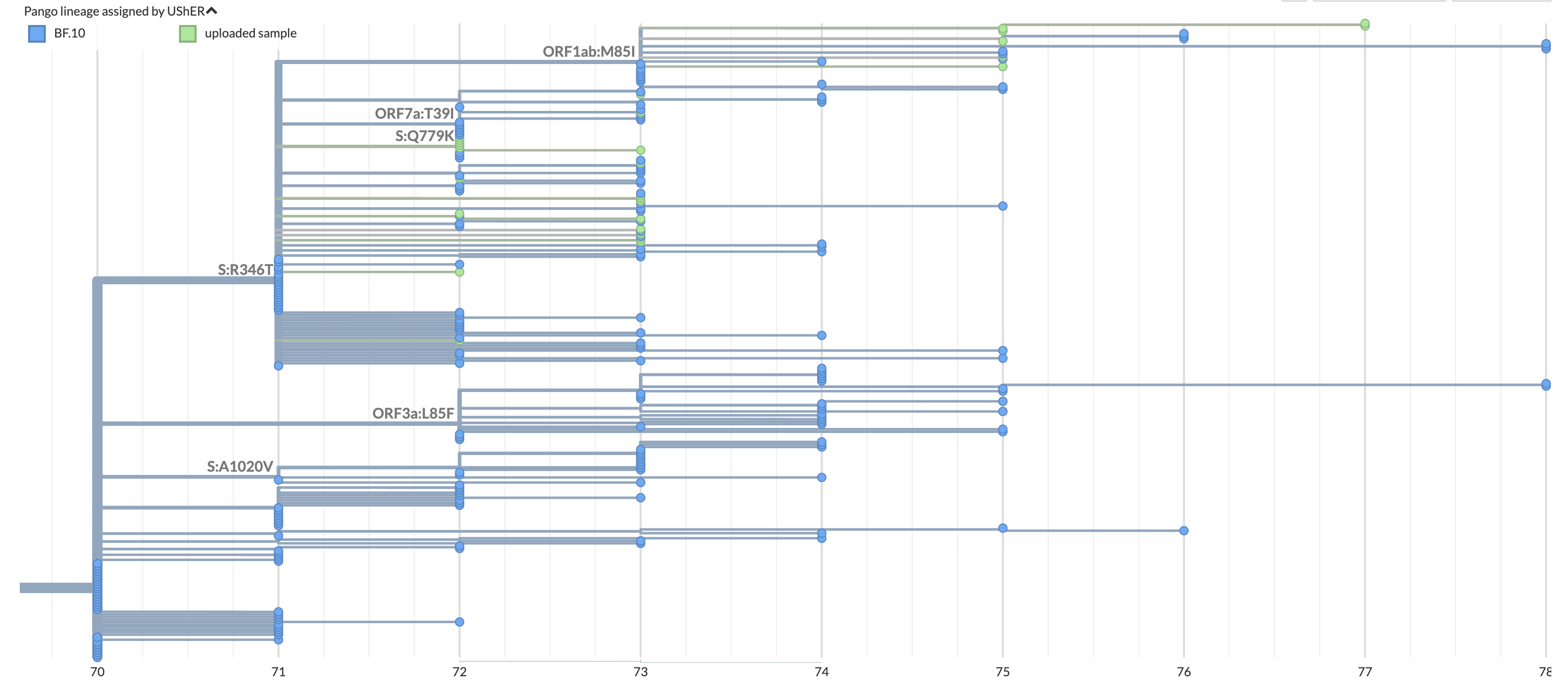This screenshot has width=1568, height=682.
Task: Click the S:A1020V branch label
Action: coord(240,466)
